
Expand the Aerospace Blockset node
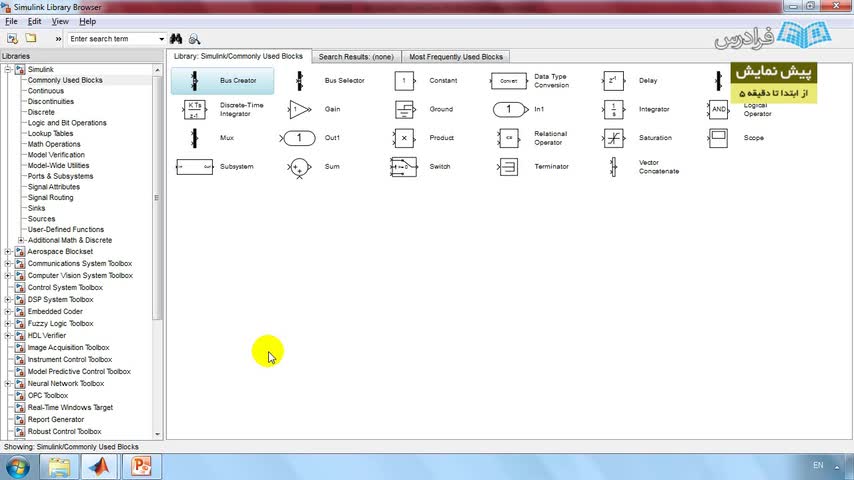click(x=8, y=252)
